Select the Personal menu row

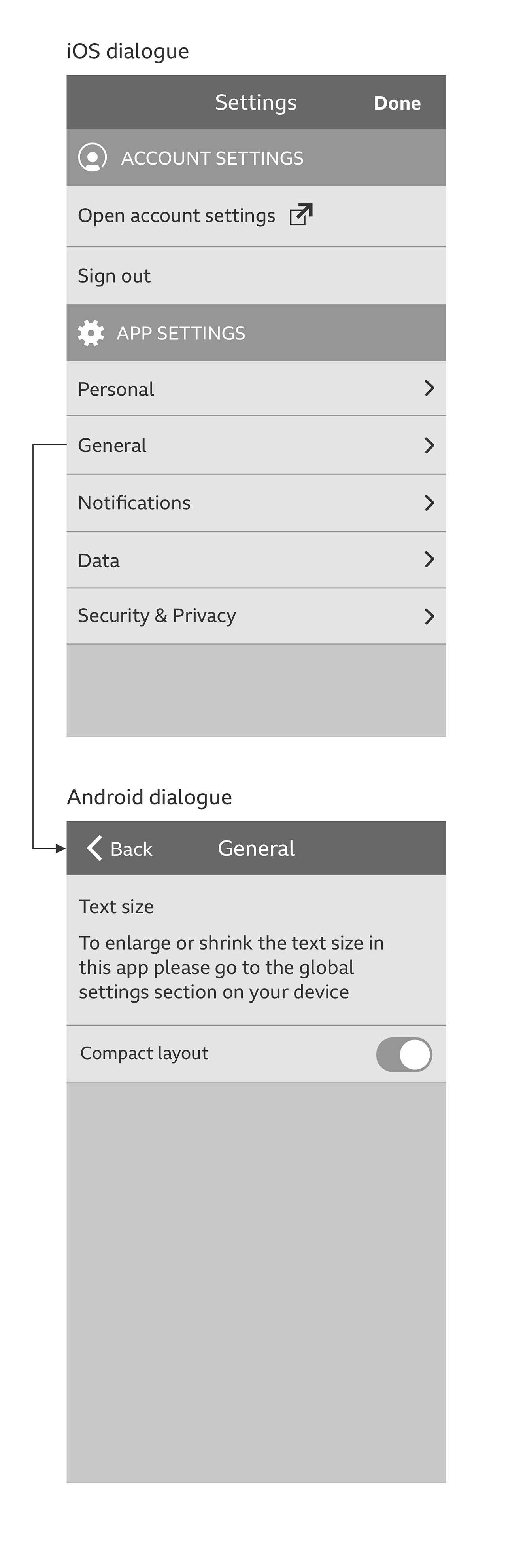116,390
